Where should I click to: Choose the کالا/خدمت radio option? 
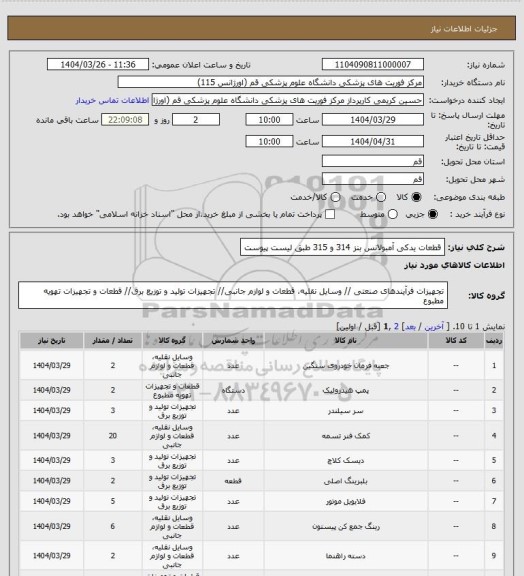click(x=335, y=197)
